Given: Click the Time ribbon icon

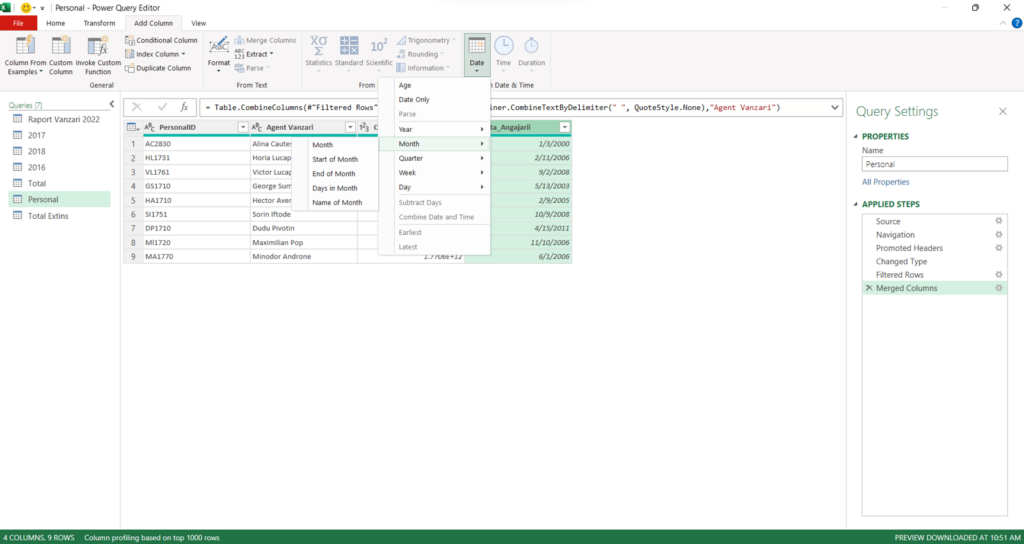Looking at the screenshot, I should [504, 46].
